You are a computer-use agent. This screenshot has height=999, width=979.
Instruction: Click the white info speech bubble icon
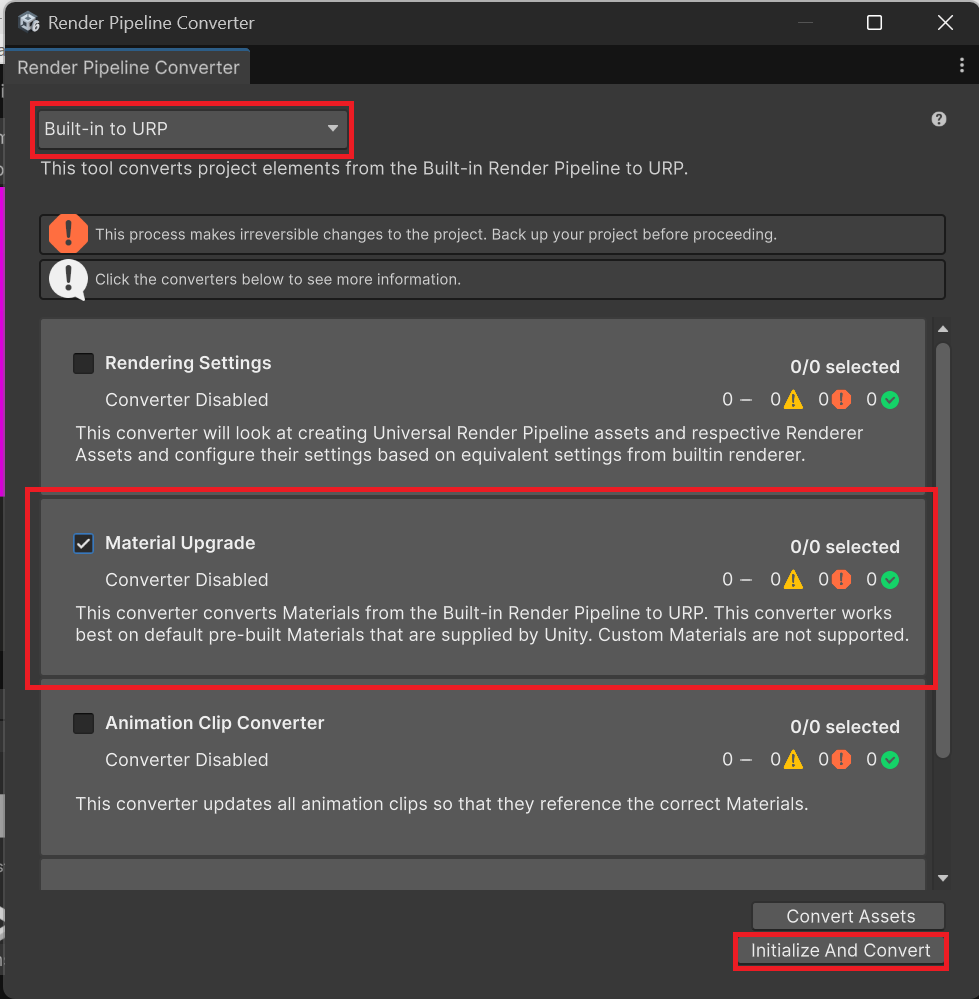[x=68, y=279]
